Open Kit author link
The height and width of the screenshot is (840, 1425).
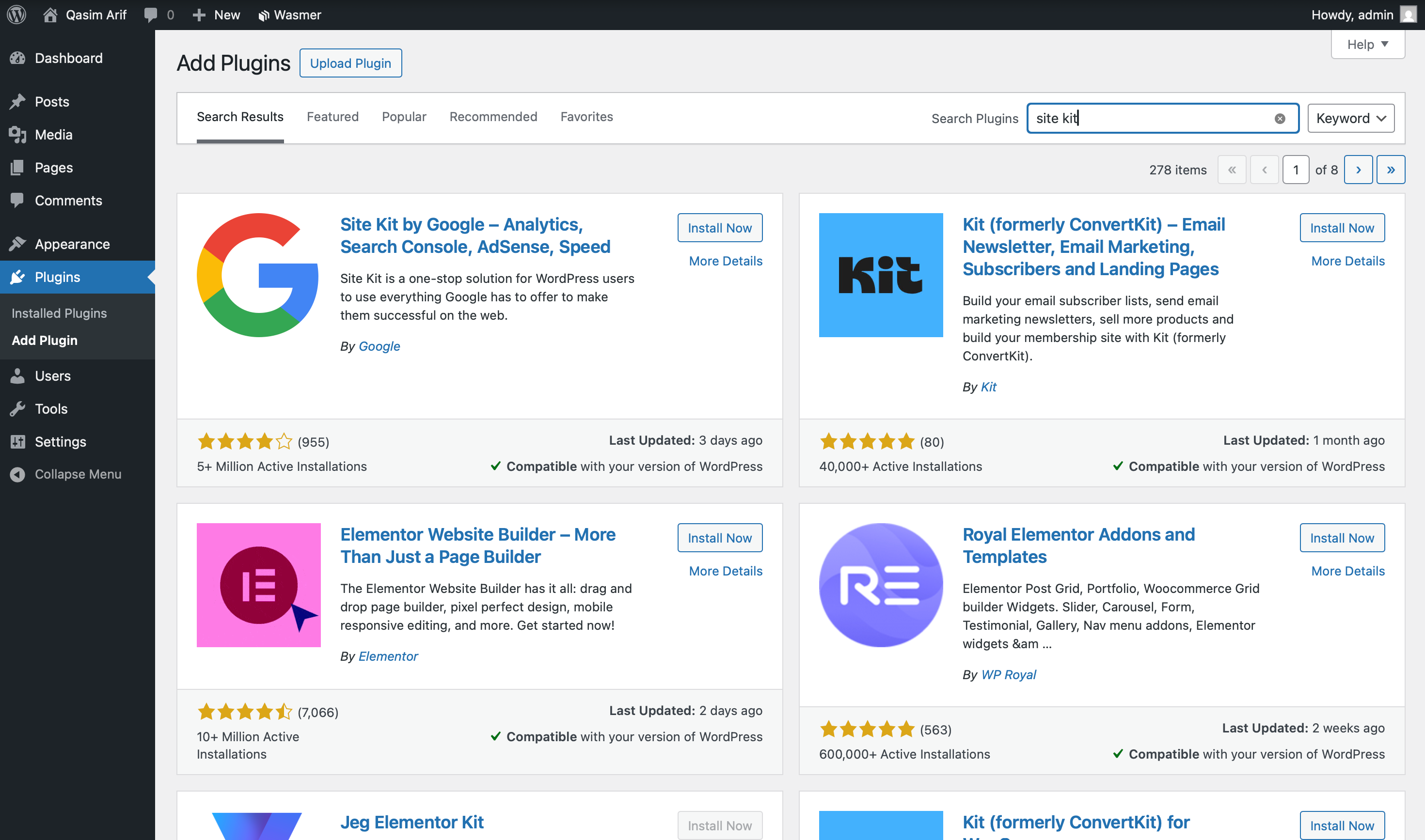pyautogui.click(x=988, y=387)
